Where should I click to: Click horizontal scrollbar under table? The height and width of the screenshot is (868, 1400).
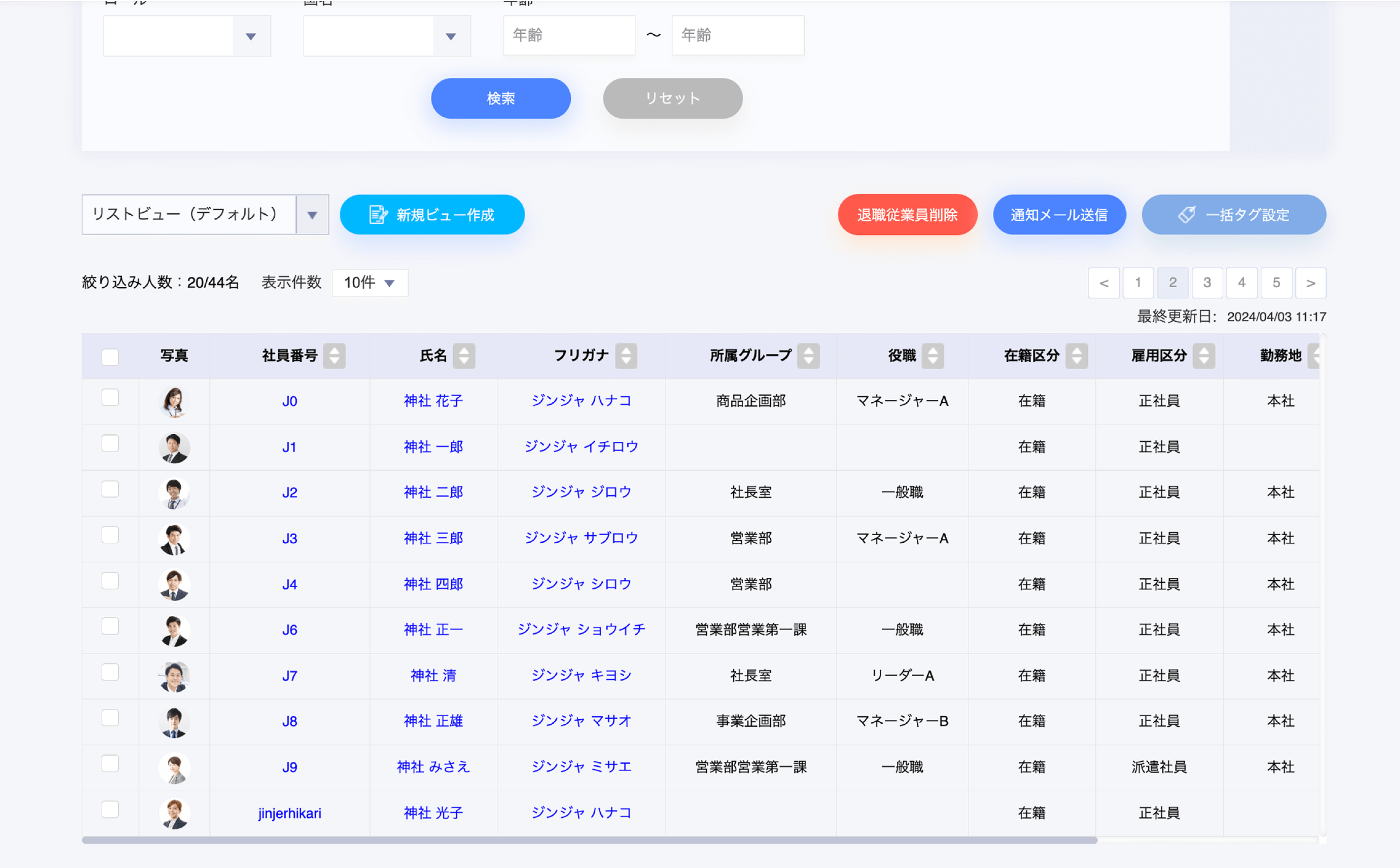coord(589,840)
